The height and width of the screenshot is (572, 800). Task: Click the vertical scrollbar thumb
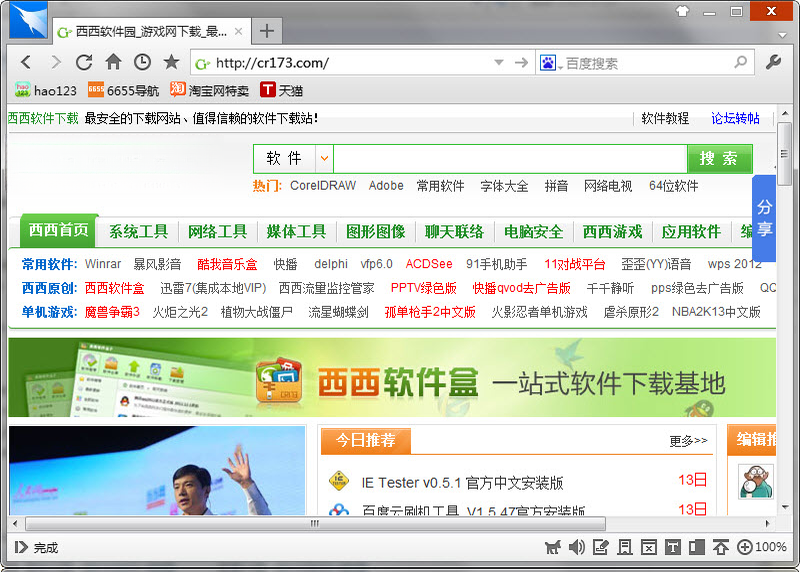(x=784, y=154)
